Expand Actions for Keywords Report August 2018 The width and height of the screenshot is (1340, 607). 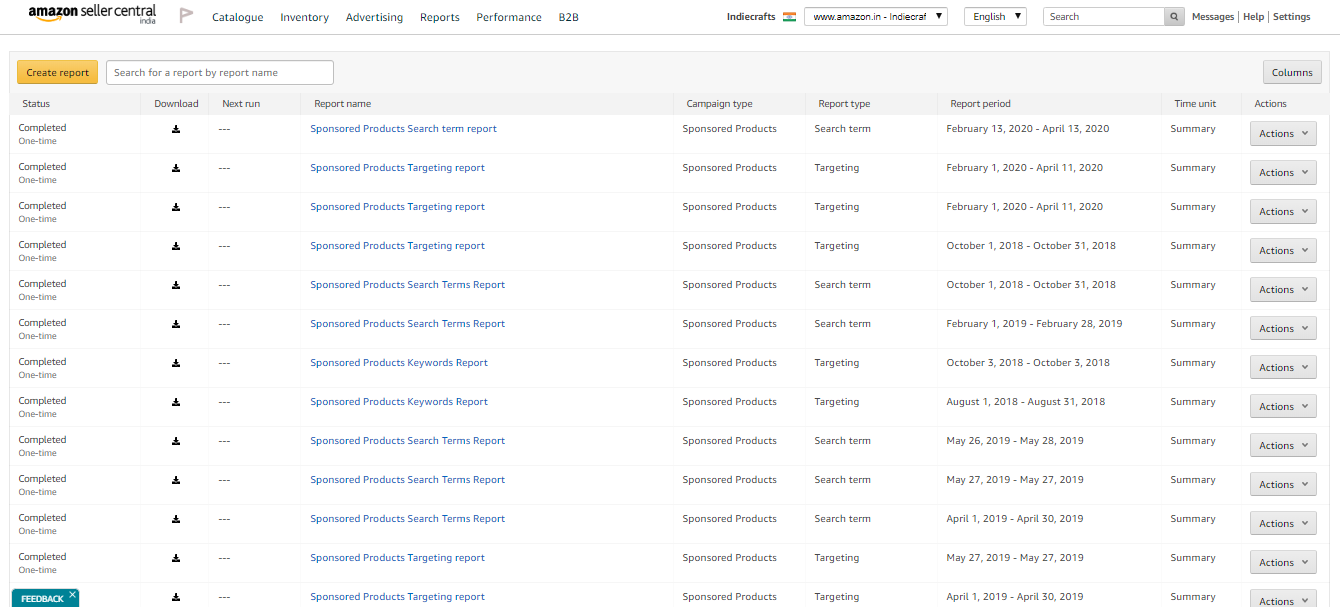[1283, 407]
